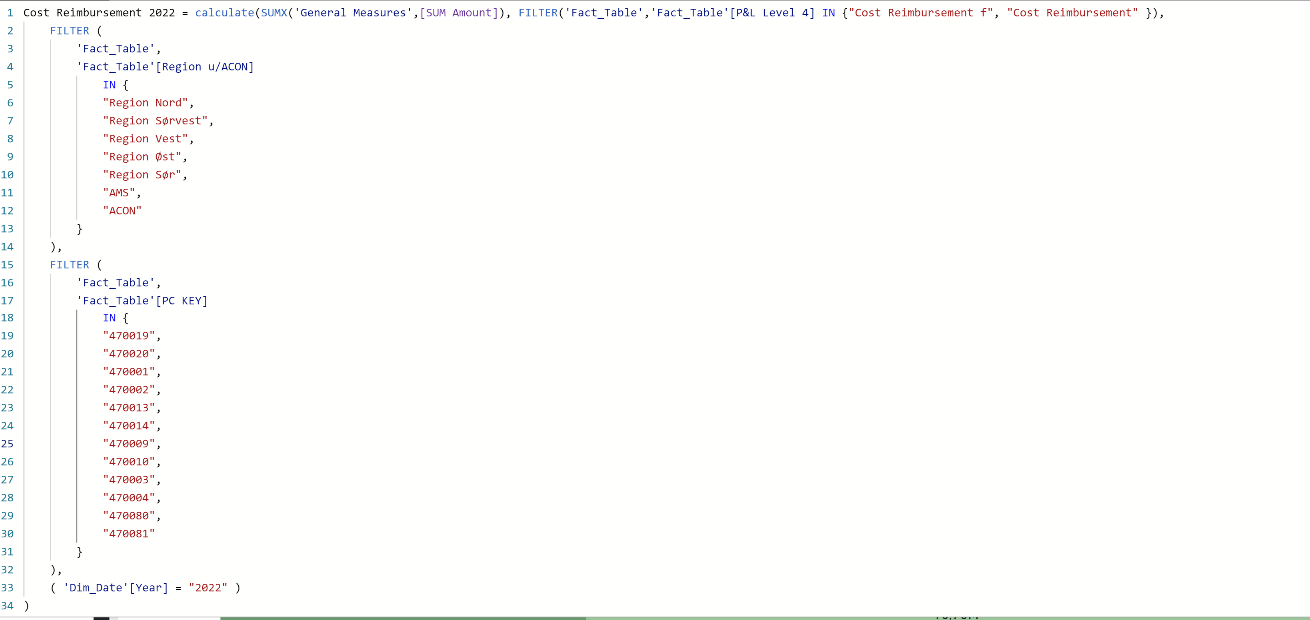Select the "470002" value
The height and width of the screenshot is (620, 1310).
(x=128, y=390)
